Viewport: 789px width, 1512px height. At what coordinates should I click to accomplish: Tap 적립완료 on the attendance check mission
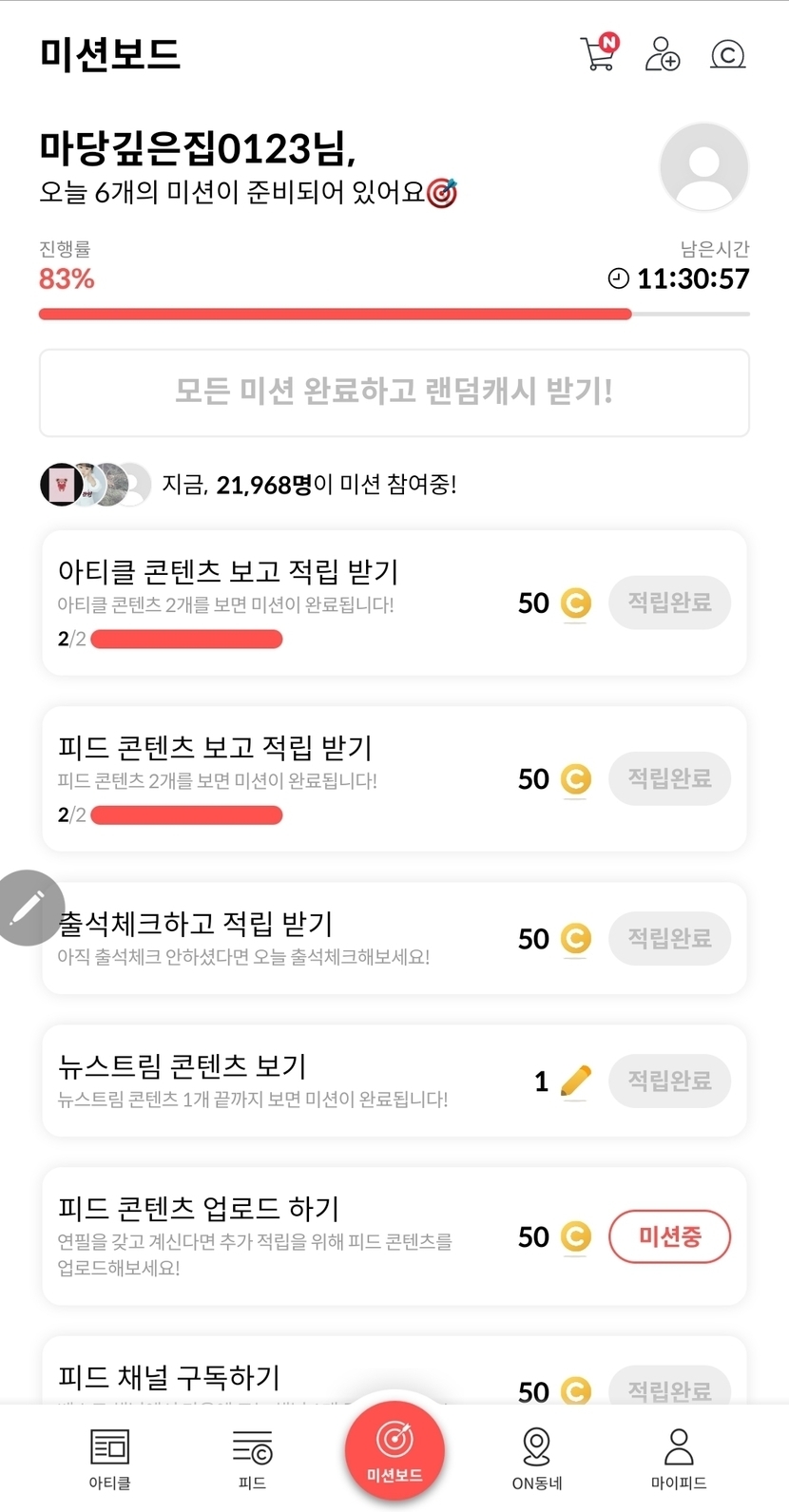[669, 938]
